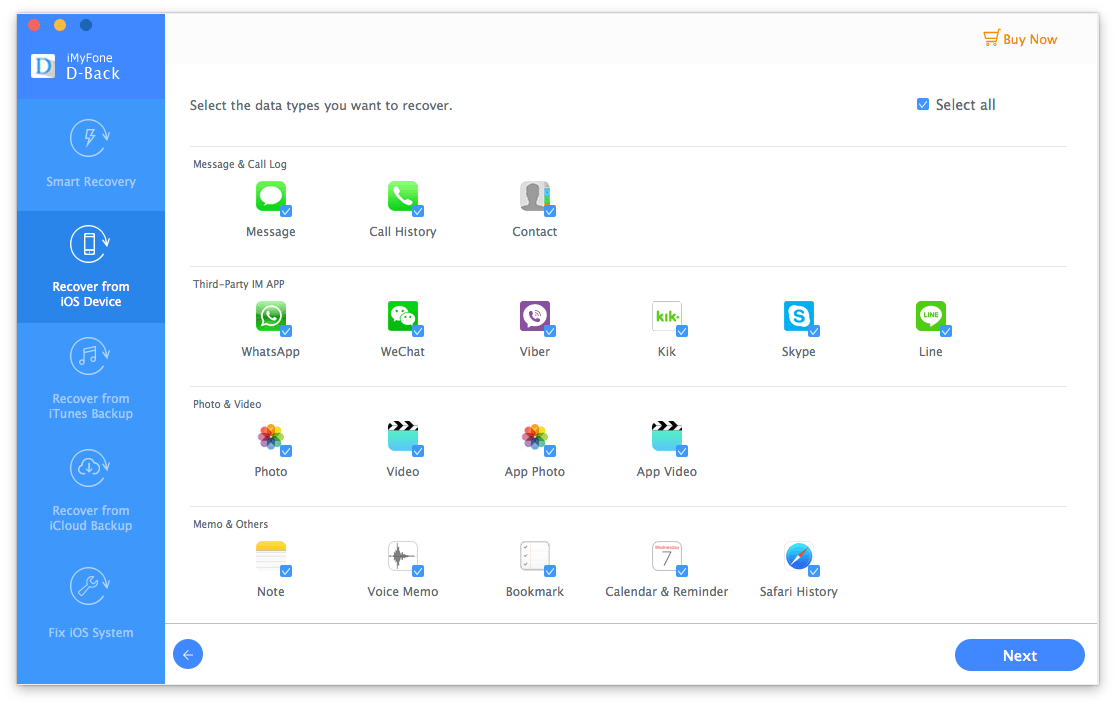Open Recover from iCloud Backup
This screenshot has height=706, width=1116.
click(x=91, y=491)
